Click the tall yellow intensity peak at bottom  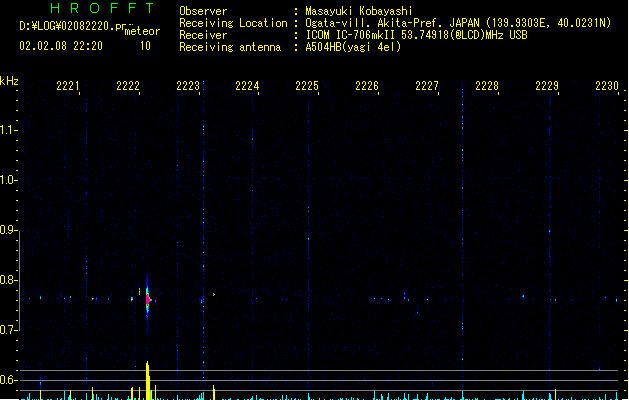pos(148,380)
